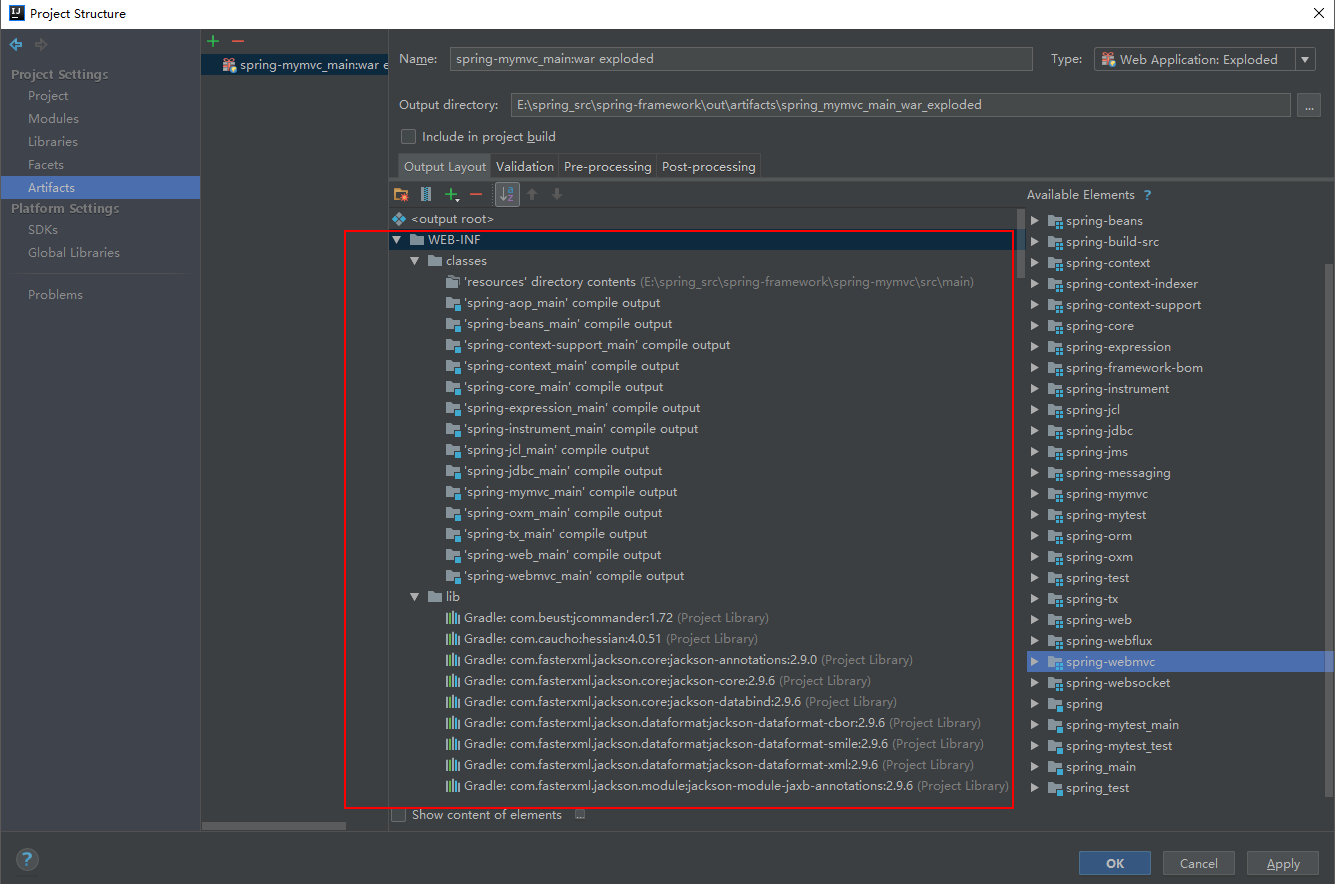Open Modules in Project Settings
The height and width of the screenshot is (884, 1335).
(53, 119)
